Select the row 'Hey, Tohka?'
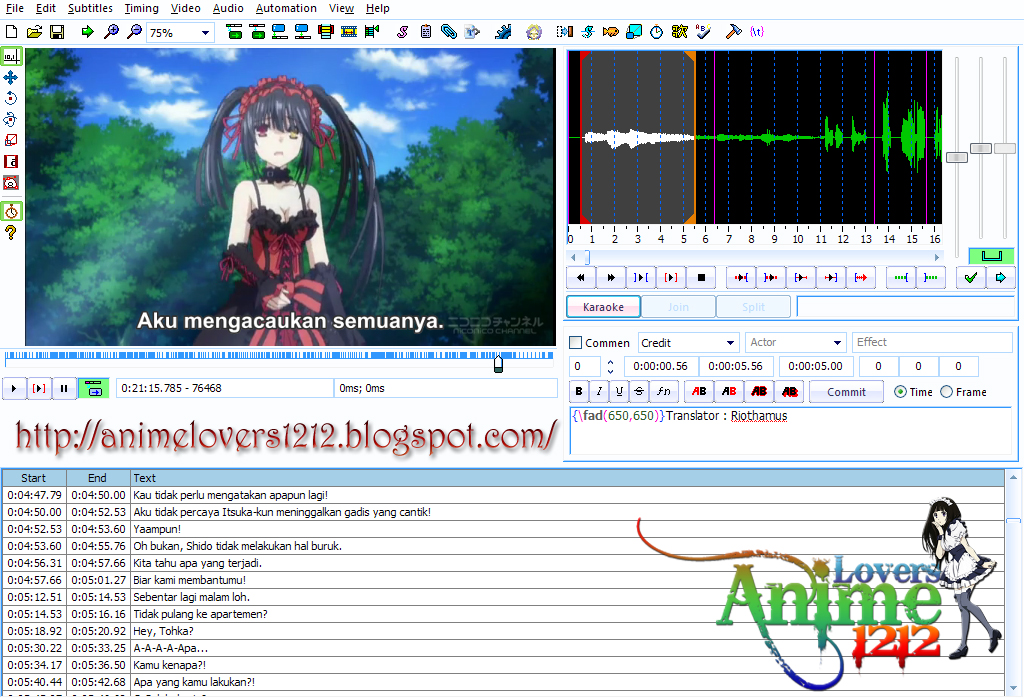This screenshot has height=698, width=1024. [503, 631]
